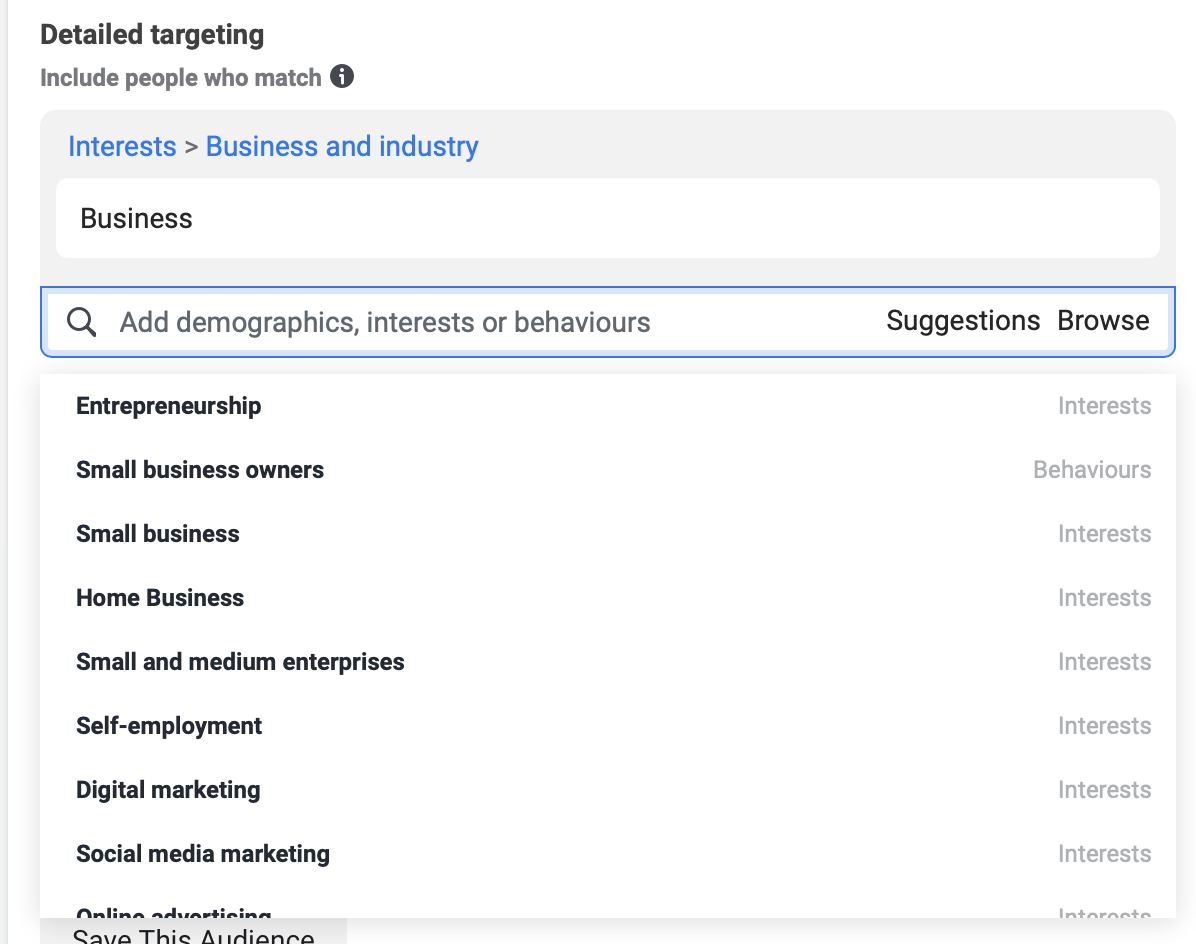Image resolution: width=1196 pixels, height=944 pixels.
Task: Open the Business and industry breadcrumb link
Action: [342, 146]
